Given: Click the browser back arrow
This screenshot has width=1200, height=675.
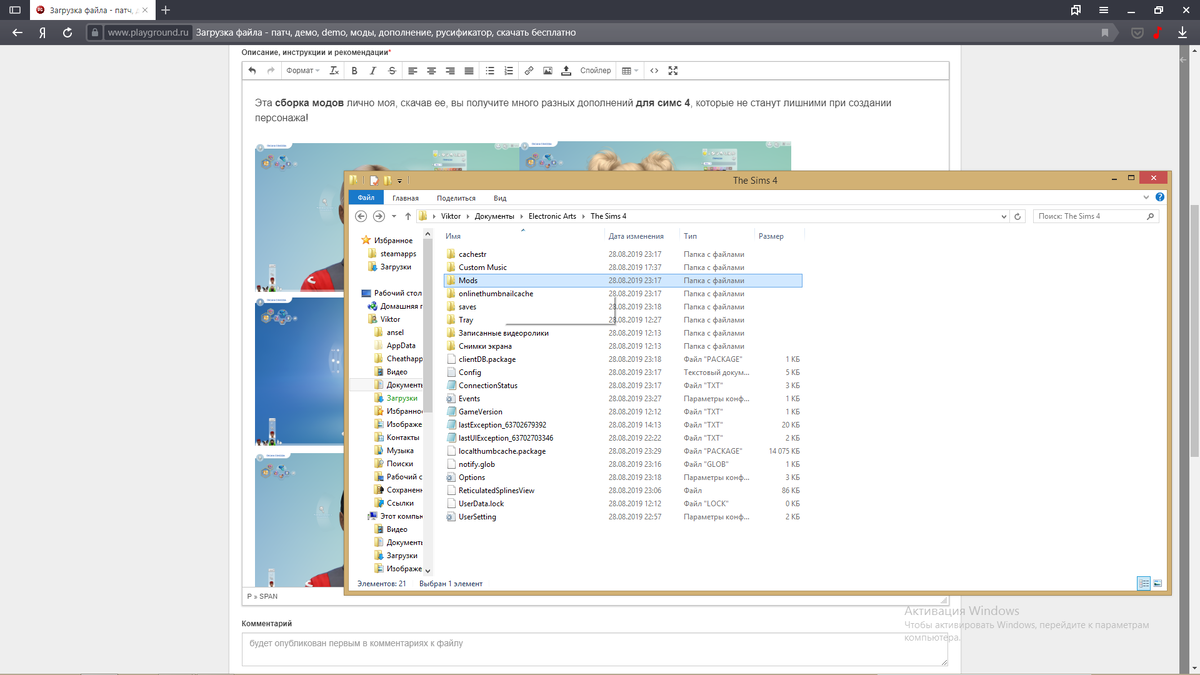Looking at the screenshot, I should tap(17, 32).
